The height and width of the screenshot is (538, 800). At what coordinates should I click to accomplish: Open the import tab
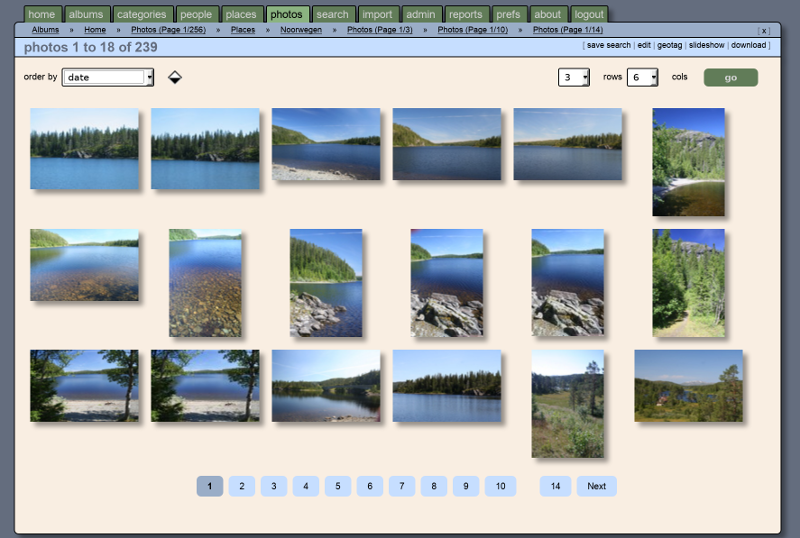click(x=378, y=14)
